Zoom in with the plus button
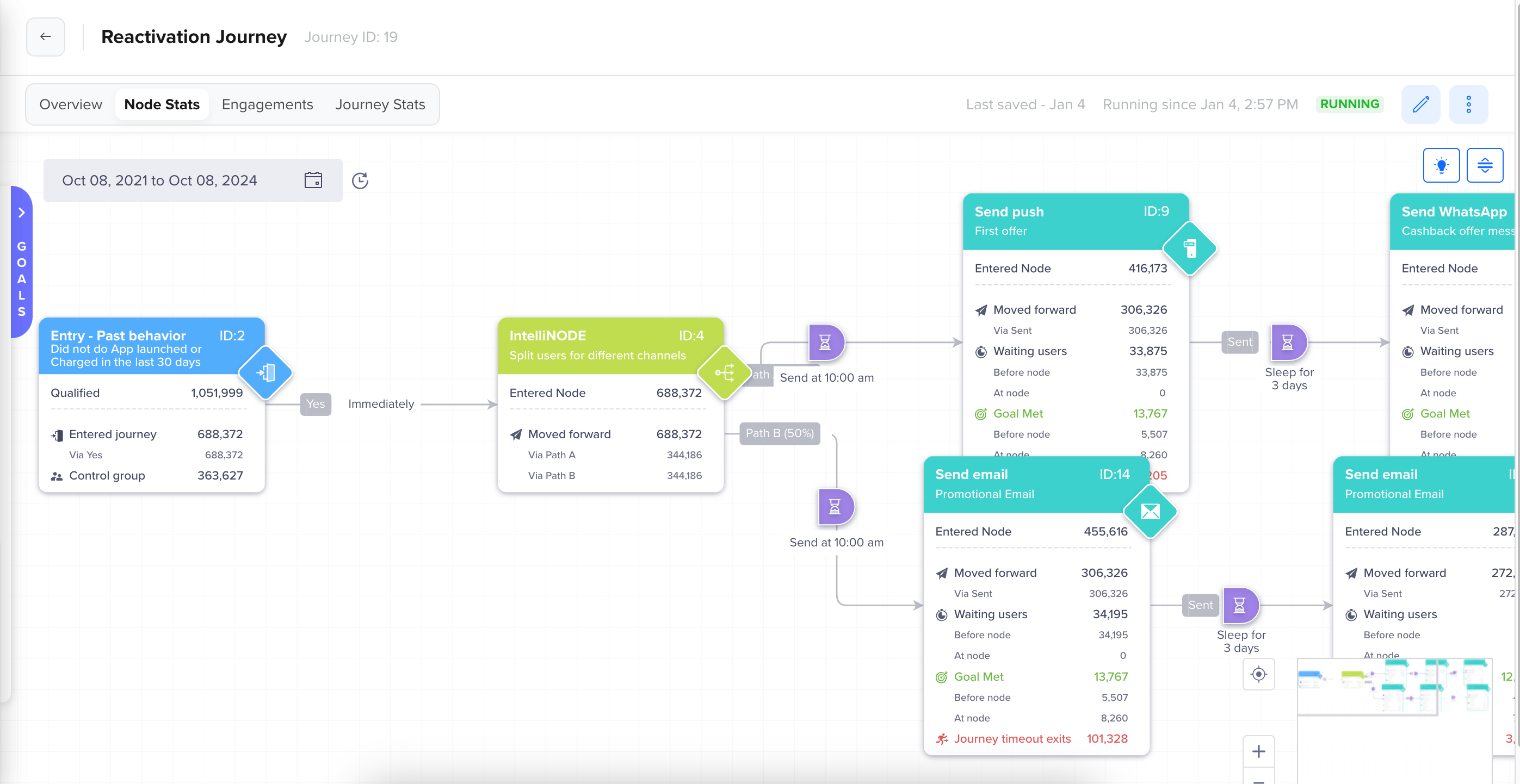Viewport: 1520px width, 784px height. coord(1258,751)
